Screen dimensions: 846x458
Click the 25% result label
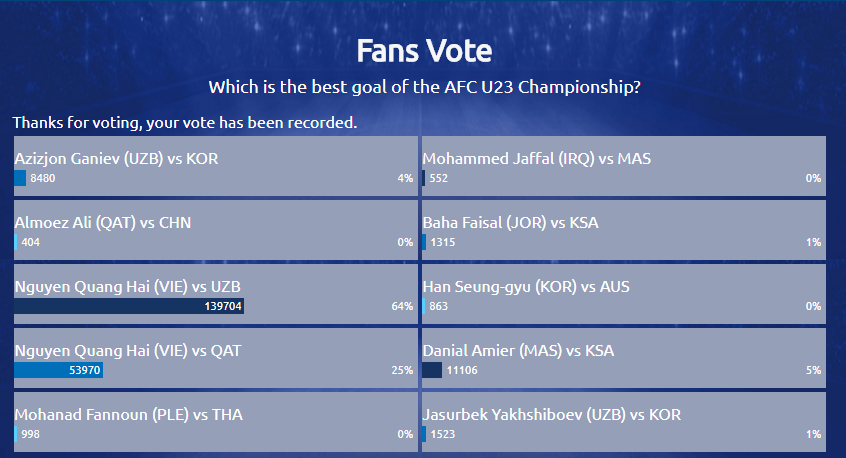tap(402, 370)
